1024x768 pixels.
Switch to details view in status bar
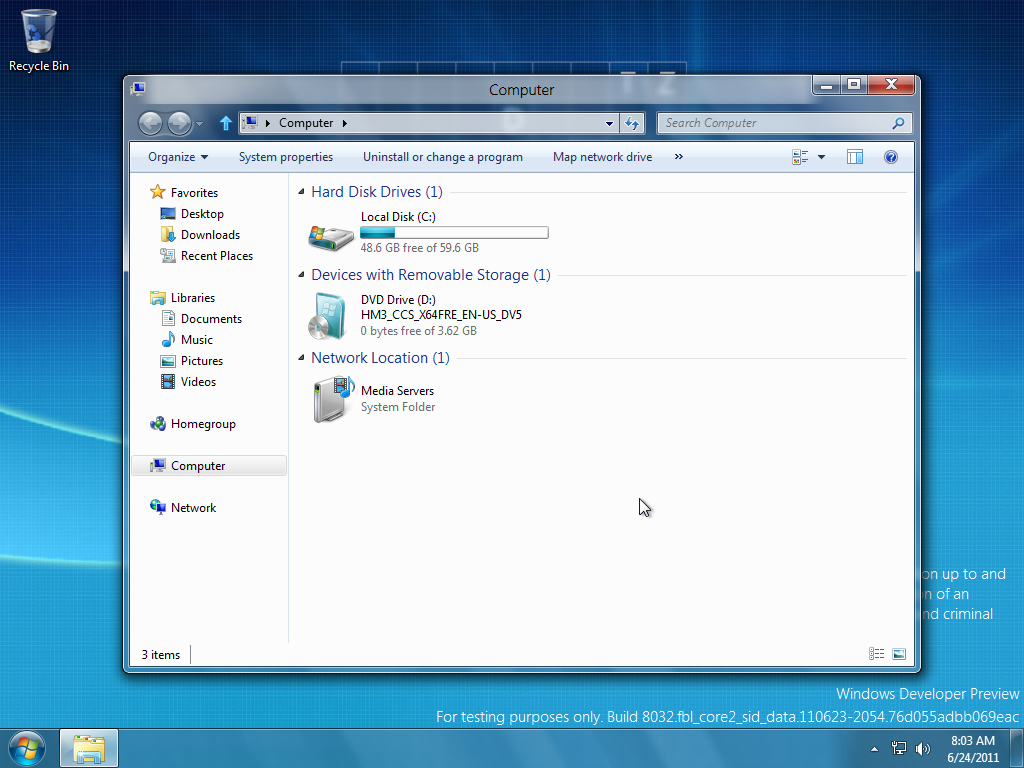coord(877,654)
